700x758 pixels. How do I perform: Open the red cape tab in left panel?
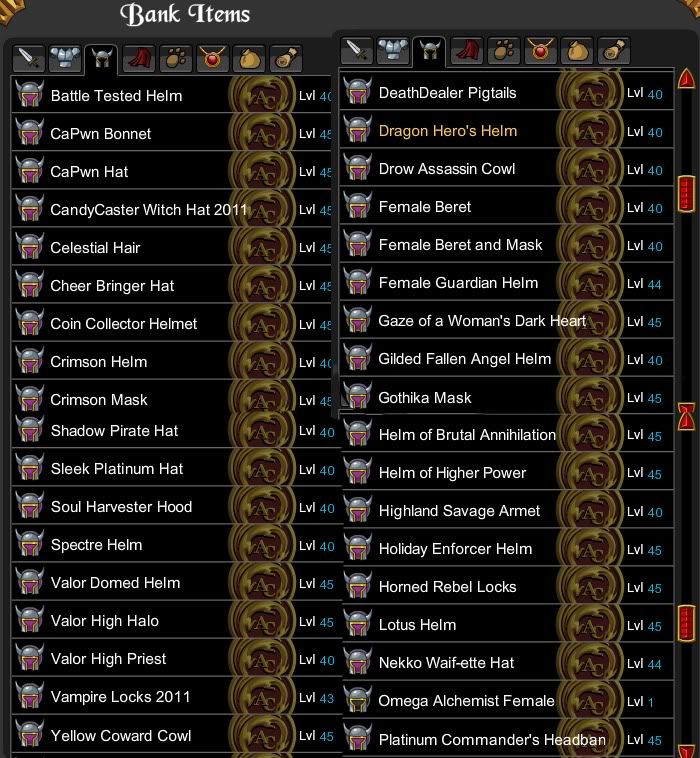point(139,59)
